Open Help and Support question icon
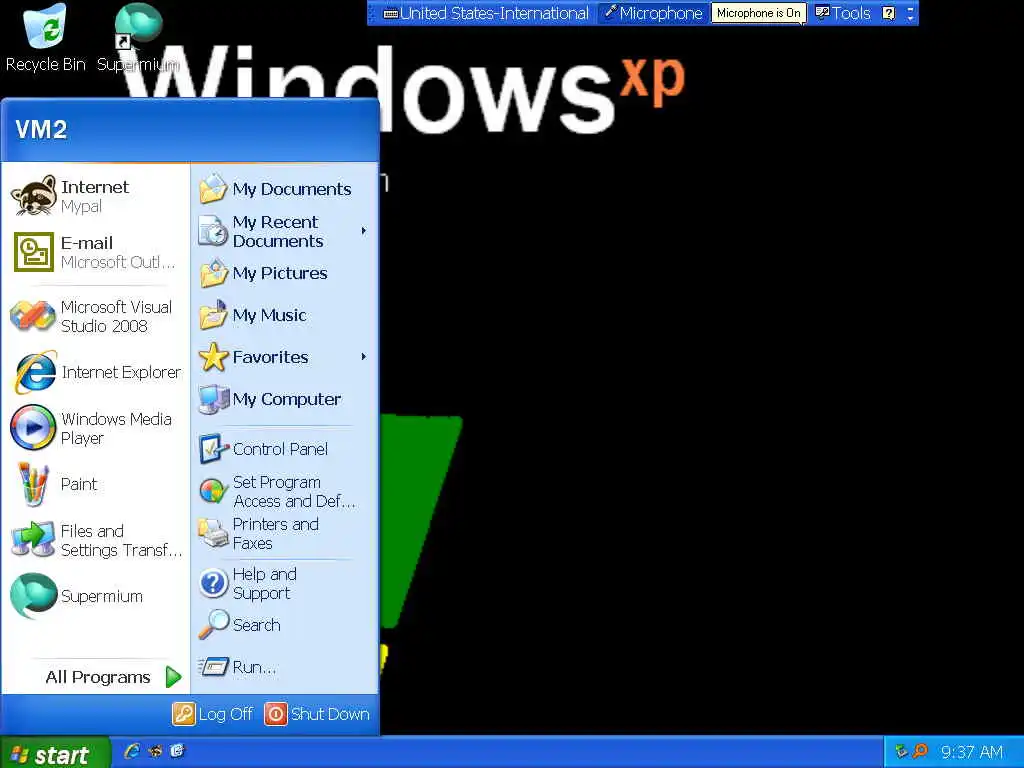The image size is (1024, 768). [x=213, y=583]
